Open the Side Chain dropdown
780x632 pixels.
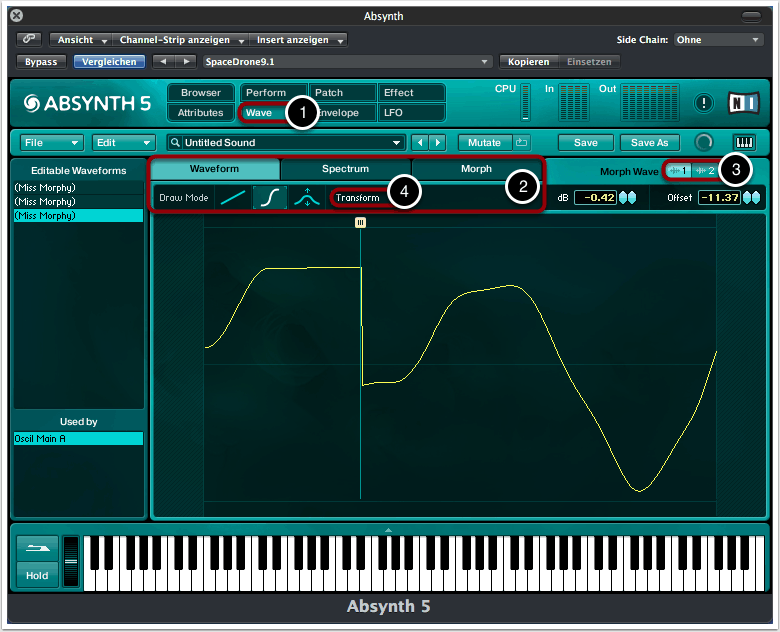coord(718,40)
